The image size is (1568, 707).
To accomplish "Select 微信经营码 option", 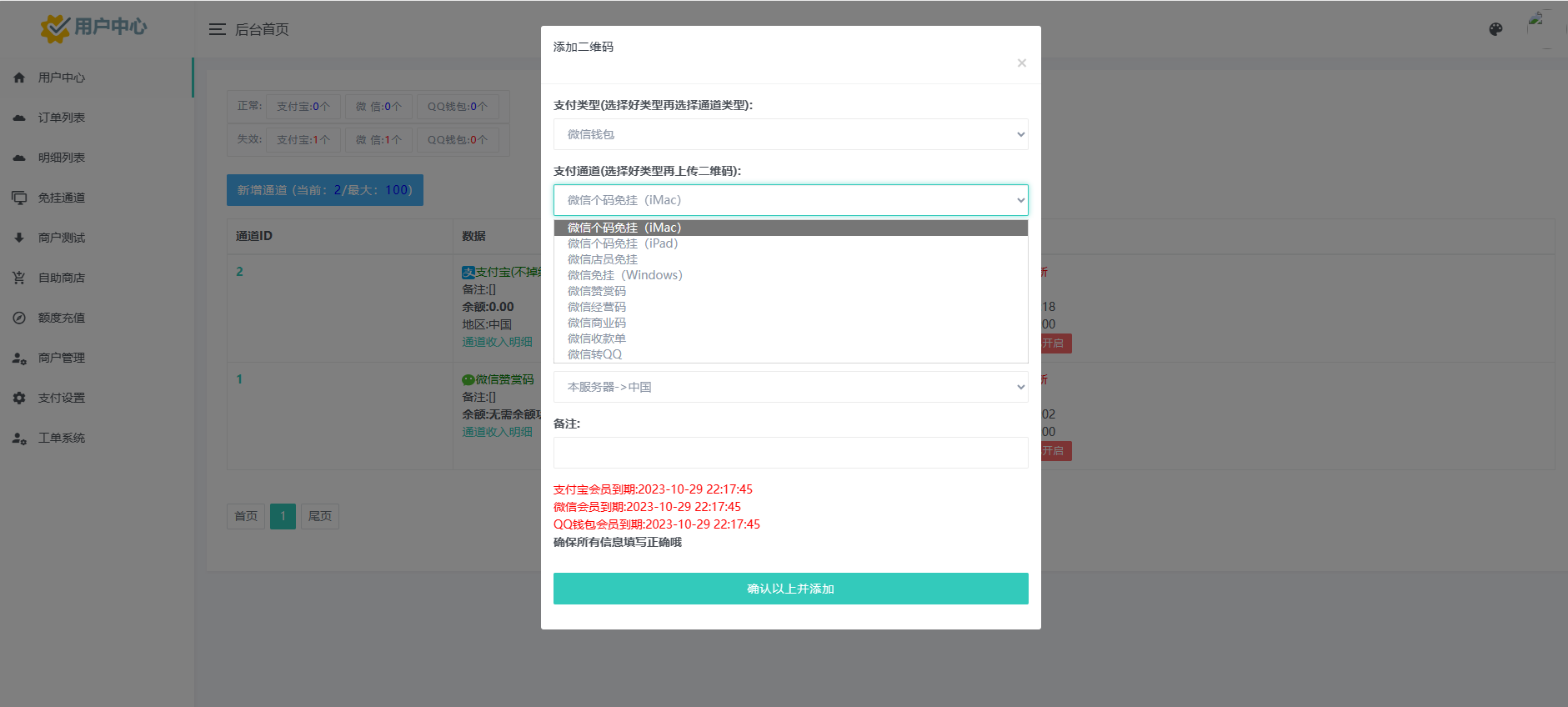I will (790, 307).
